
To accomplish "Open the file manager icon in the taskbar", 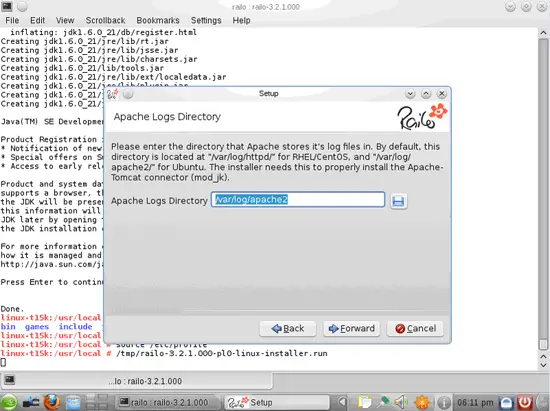I will [x=31, y=402].
